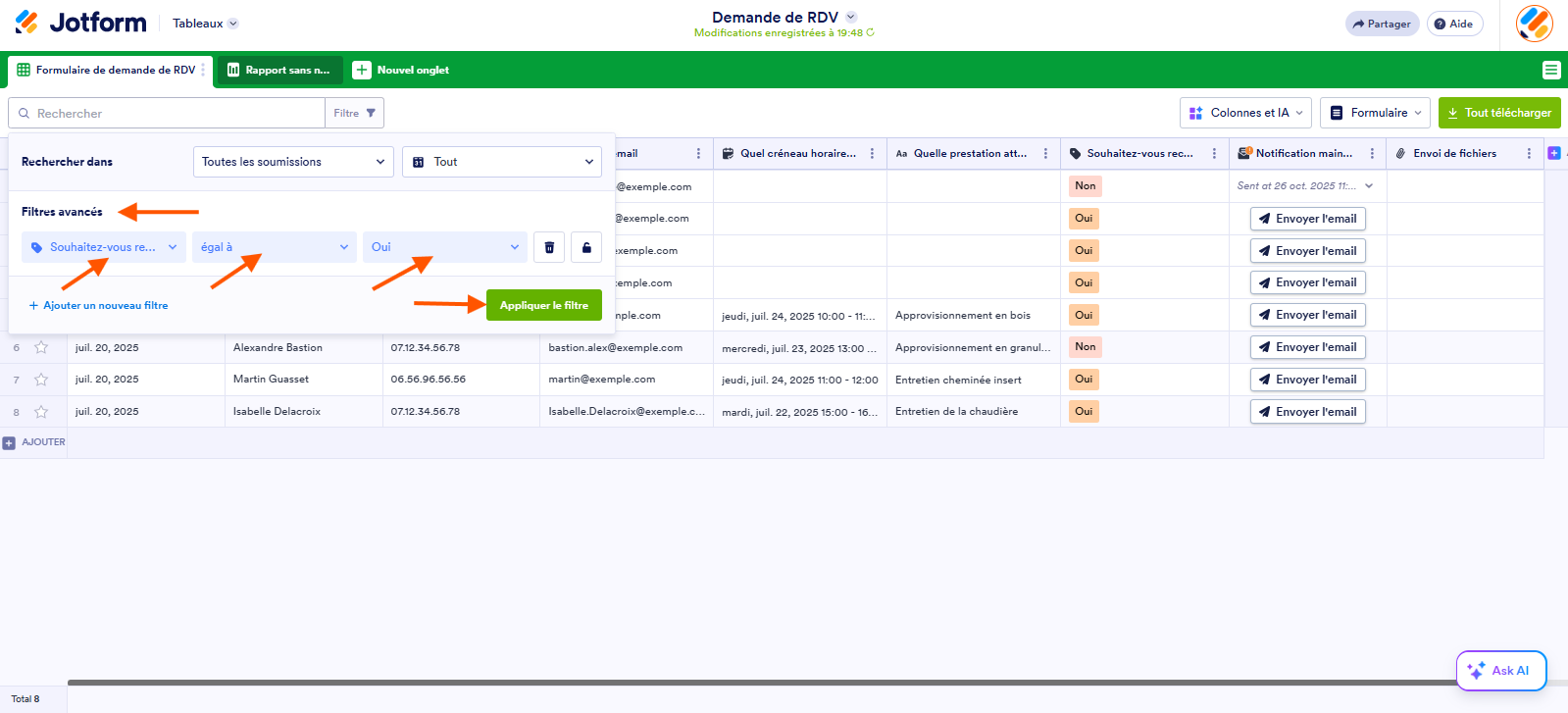1568x713 pixels.
Task: Open the hamburger menu in green bar
Action: click(1551, 70)
